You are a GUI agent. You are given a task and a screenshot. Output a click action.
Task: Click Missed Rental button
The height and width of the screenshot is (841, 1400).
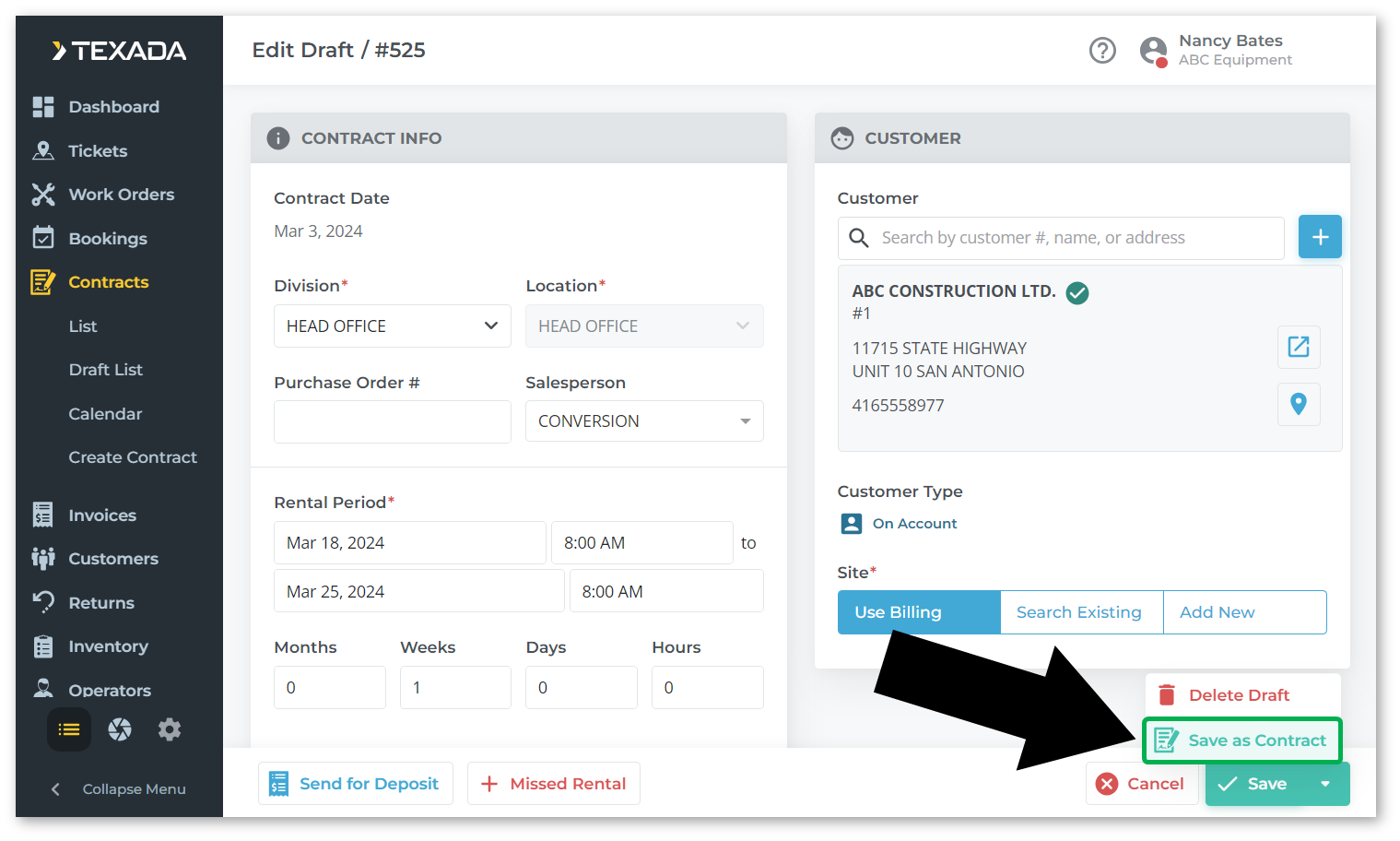pos(554,784)
